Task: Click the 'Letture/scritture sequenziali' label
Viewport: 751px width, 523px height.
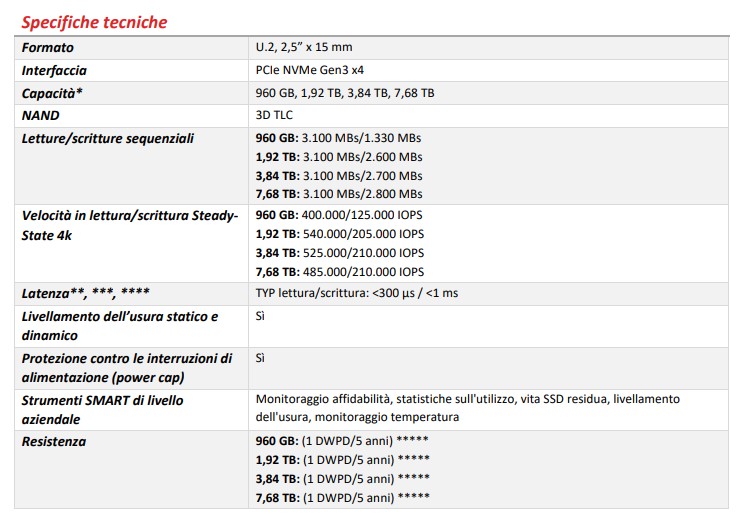Action: 108,138
